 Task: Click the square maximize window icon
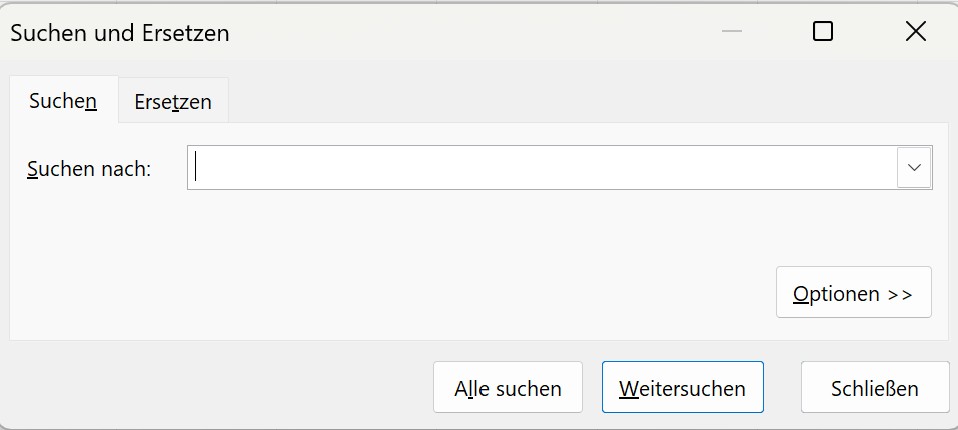[823, 32]
